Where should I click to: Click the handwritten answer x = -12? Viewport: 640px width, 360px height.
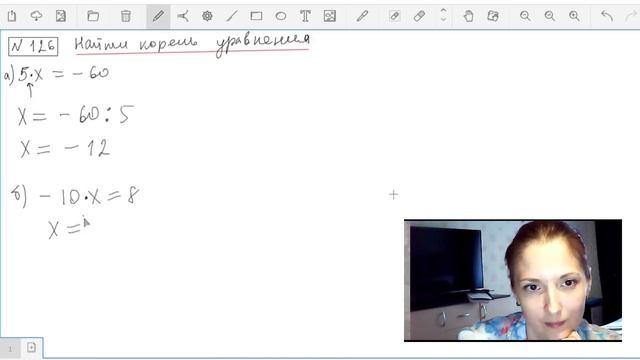[64, 148]
